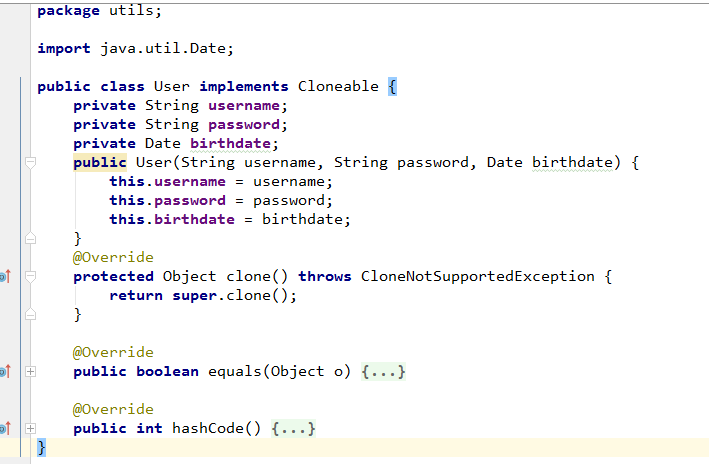Click the highlighted opening brace after Cloneable
This screenshot has width=709, height=464.
392,86
